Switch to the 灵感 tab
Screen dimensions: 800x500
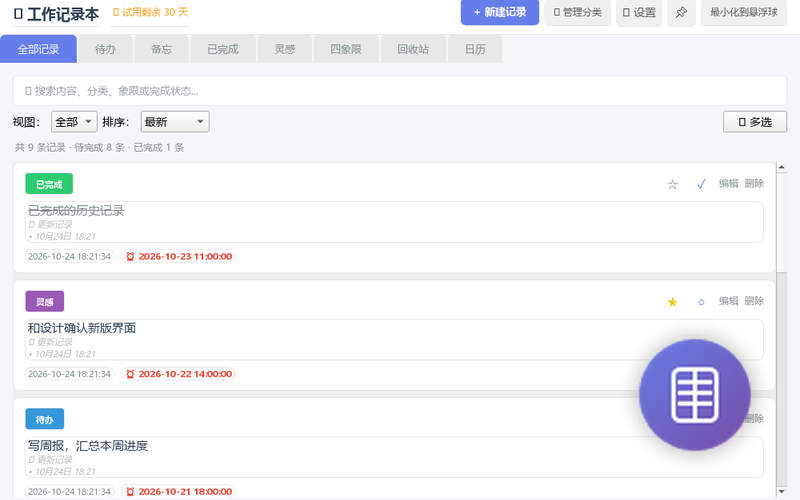pyautogui.click(x=285, y=49)
